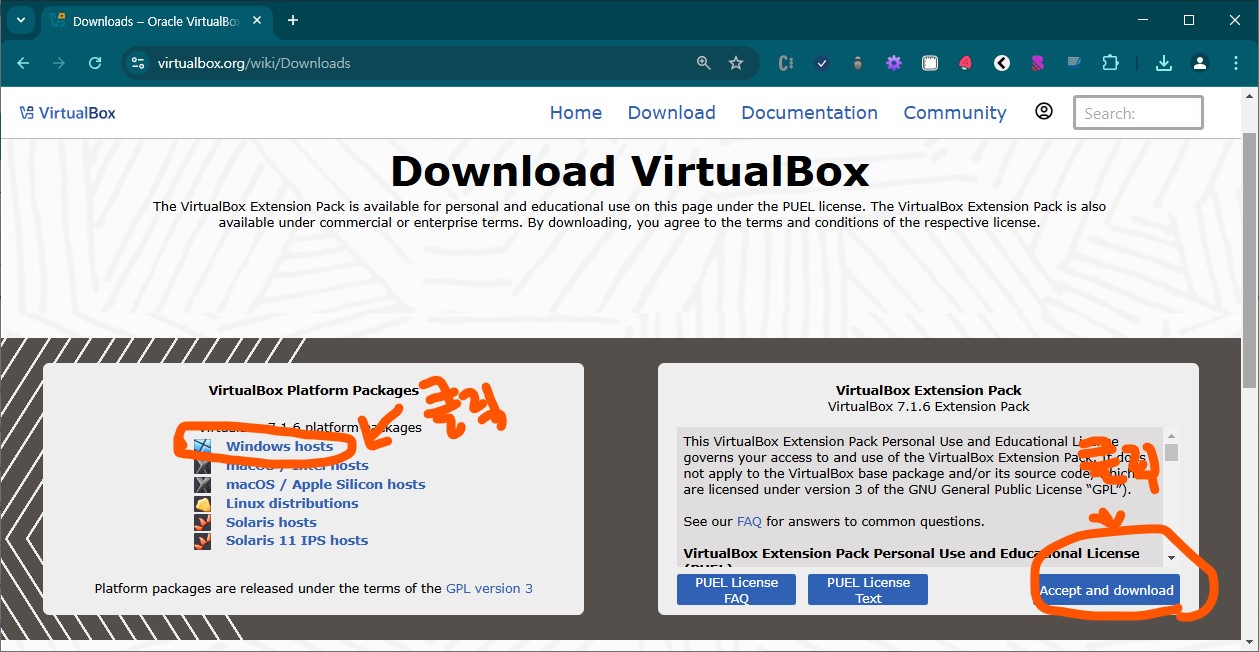1259x652 pixels.
Task: Click the Solaris 11 IPS hosts icon
Action: click(x=203, y=540)
